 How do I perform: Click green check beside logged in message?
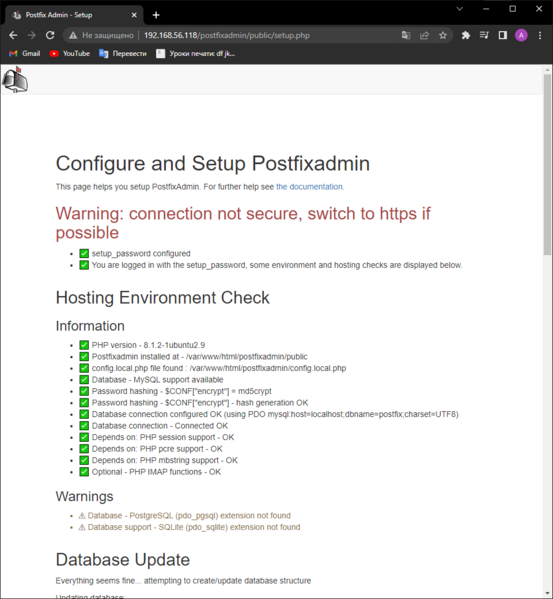coord(84,265)
